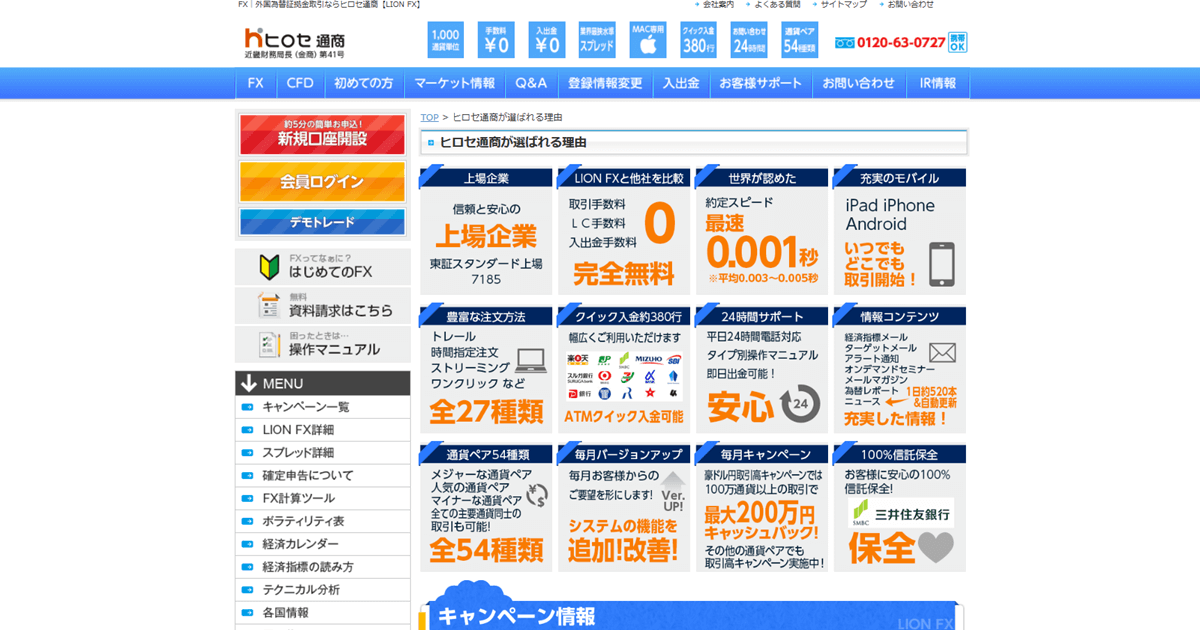This screenshot has width=1200, height=630.
Task: Open the 操作マニュアル banner
Action: 323,345
